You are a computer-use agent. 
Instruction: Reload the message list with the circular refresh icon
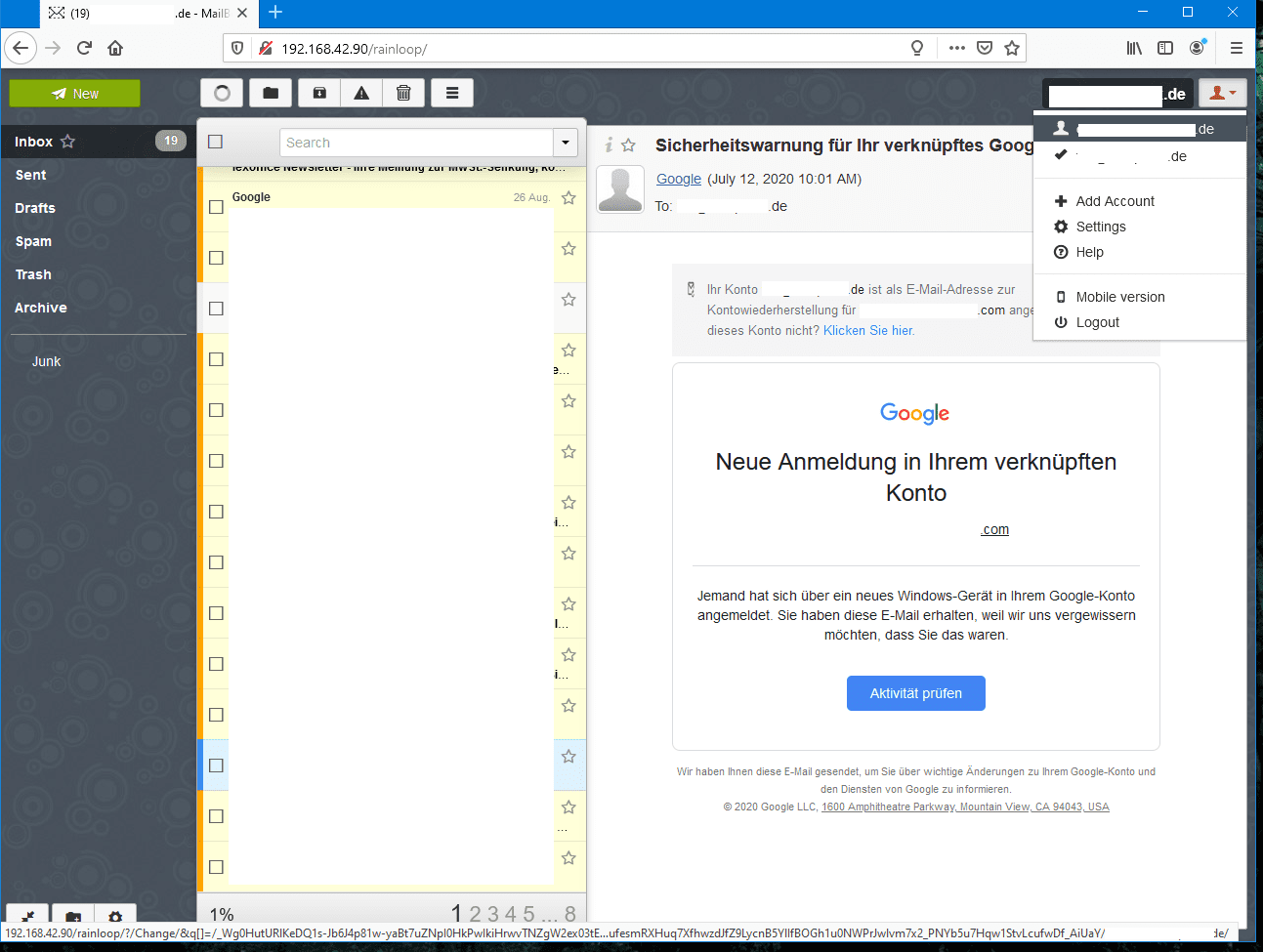tap(223, 93)
